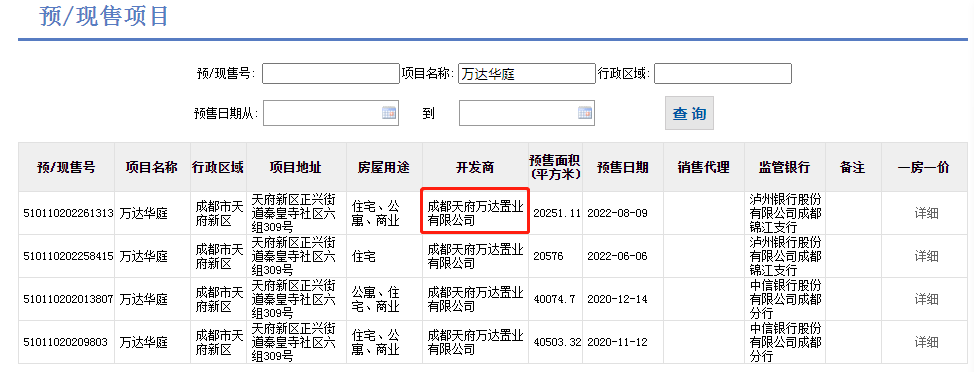Open 详细 link for presale 510110202013807
Screen dimensions: 974x372
(x=926, y=299)
